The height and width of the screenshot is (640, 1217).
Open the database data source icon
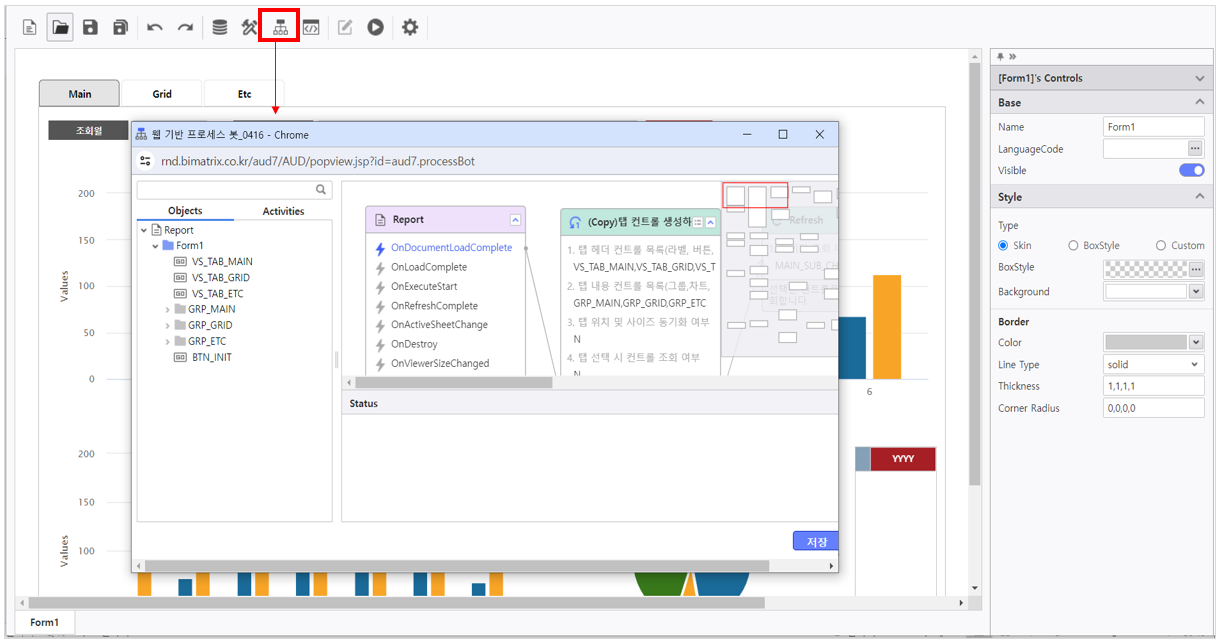[x=220, y=28]
